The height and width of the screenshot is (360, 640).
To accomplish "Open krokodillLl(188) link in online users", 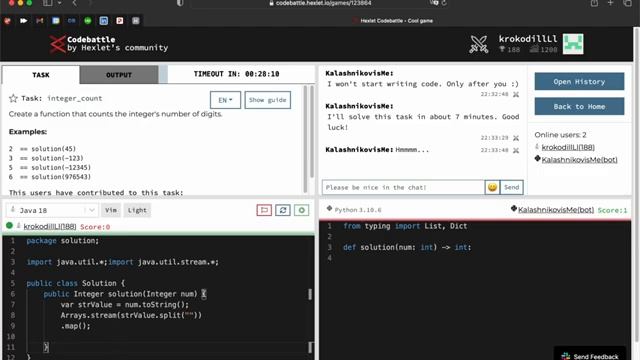I will pos(568,147).
